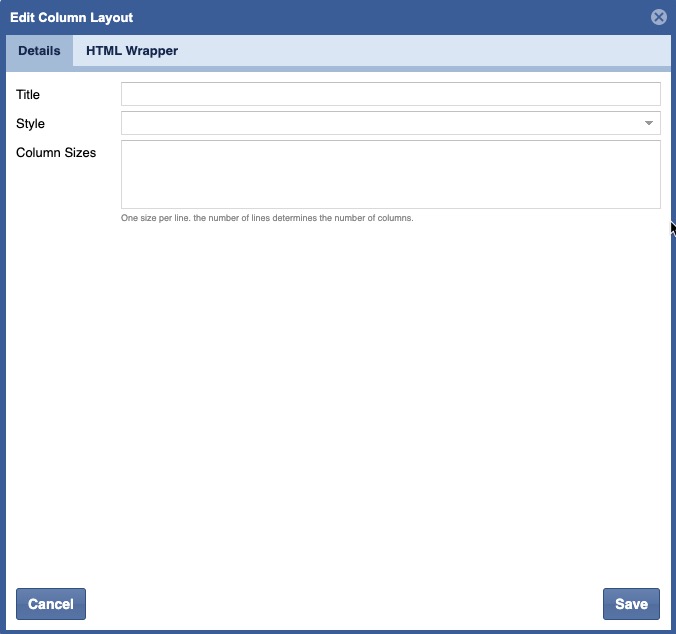Click the Title field label
Screen dimensions: 676x634
(x=28, y=95)
